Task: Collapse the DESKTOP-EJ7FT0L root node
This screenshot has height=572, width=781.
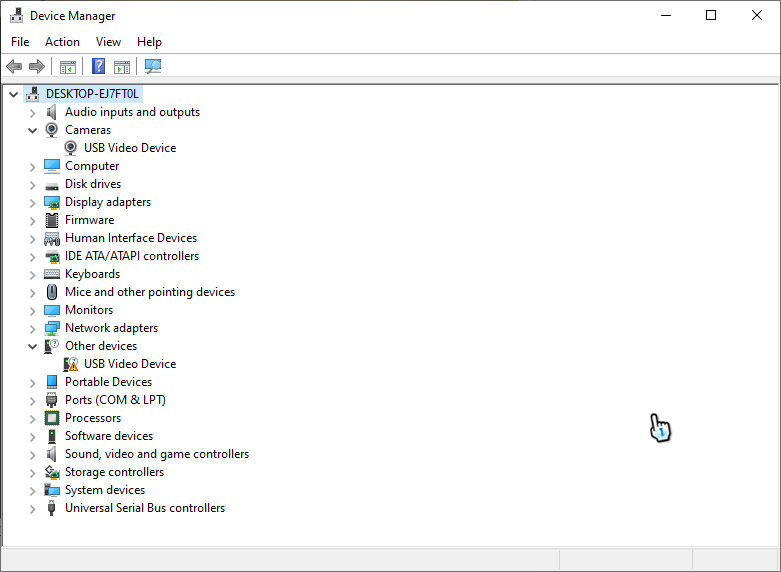Action: (x=13, y=94)
